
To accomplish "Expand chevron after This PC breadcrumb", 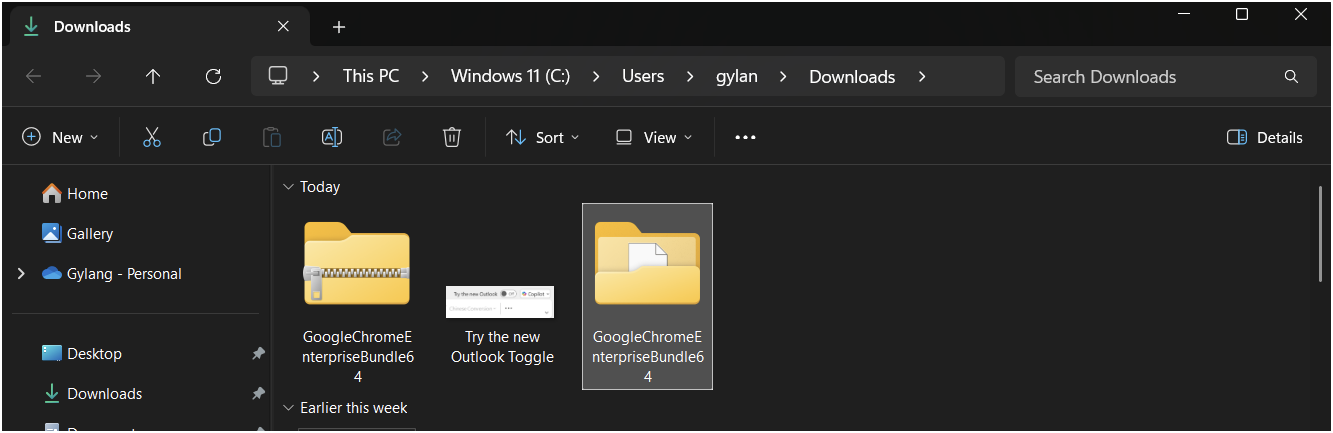I will pyautogui.click(x=425, y=76).
